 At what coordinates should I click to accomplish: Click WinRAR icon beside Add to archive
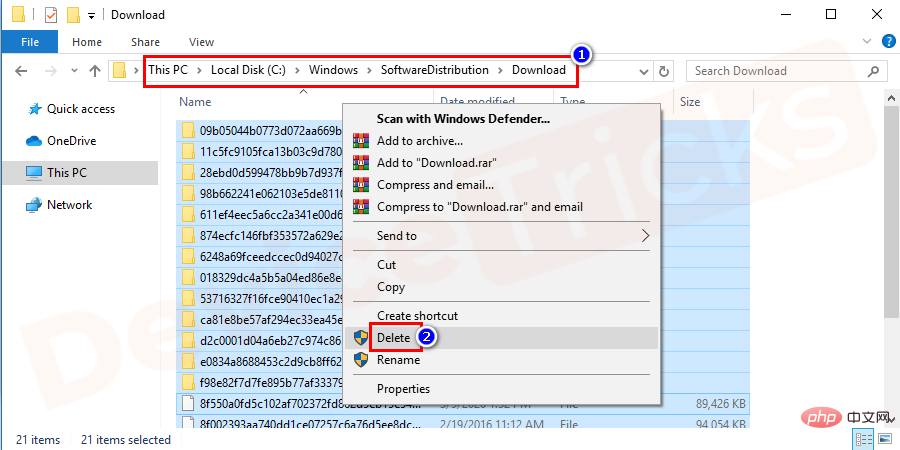[x=360, y=141]
